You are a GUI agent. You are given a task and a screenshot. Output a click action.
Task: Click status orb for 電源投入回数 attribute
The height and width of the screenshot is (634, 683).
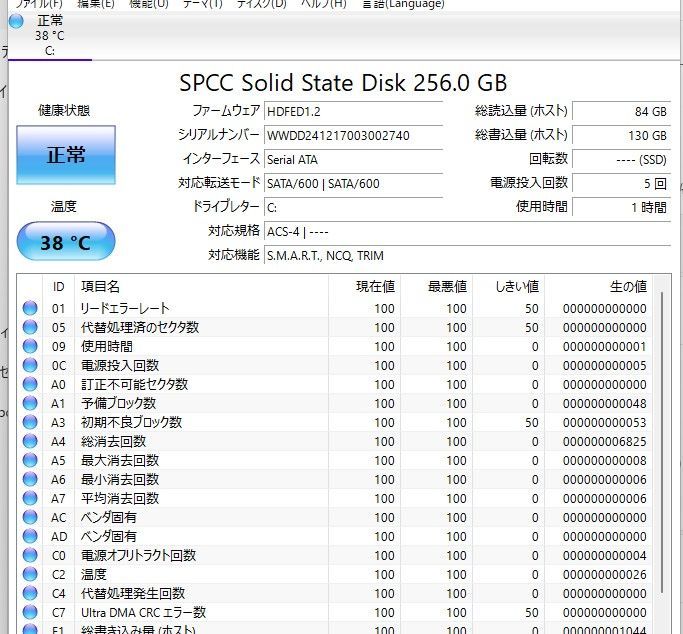(30, 366)
